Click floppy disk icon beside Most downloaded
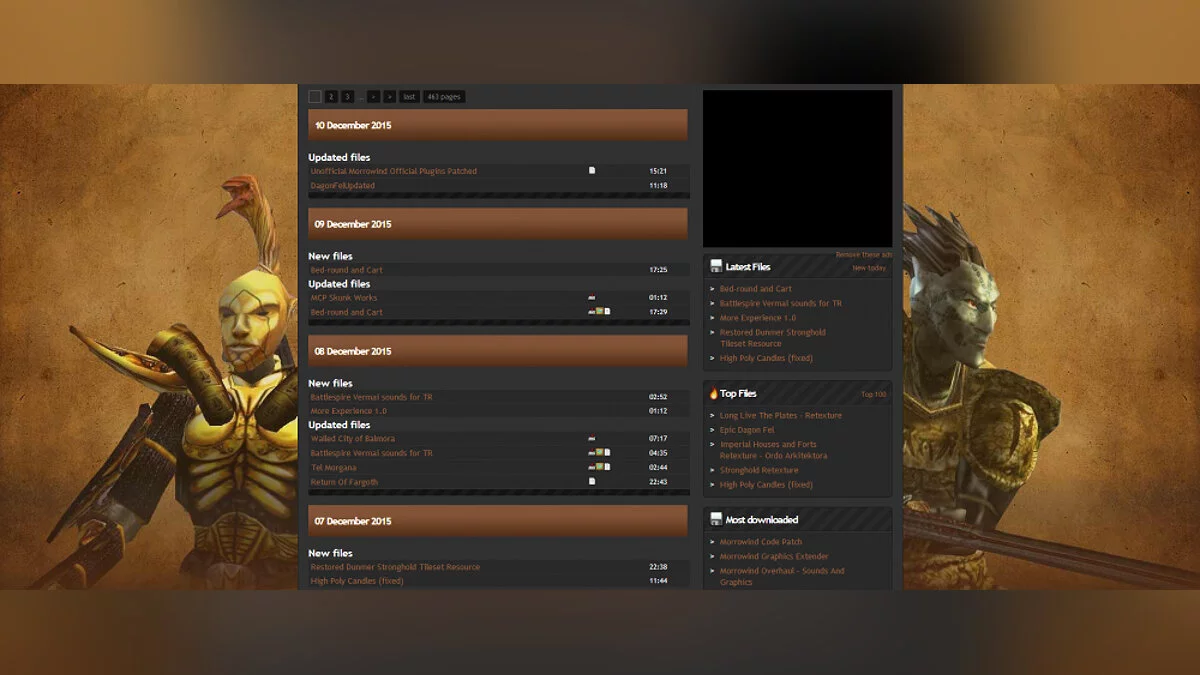The image size is (1200, 675). (x=716, y=519)
